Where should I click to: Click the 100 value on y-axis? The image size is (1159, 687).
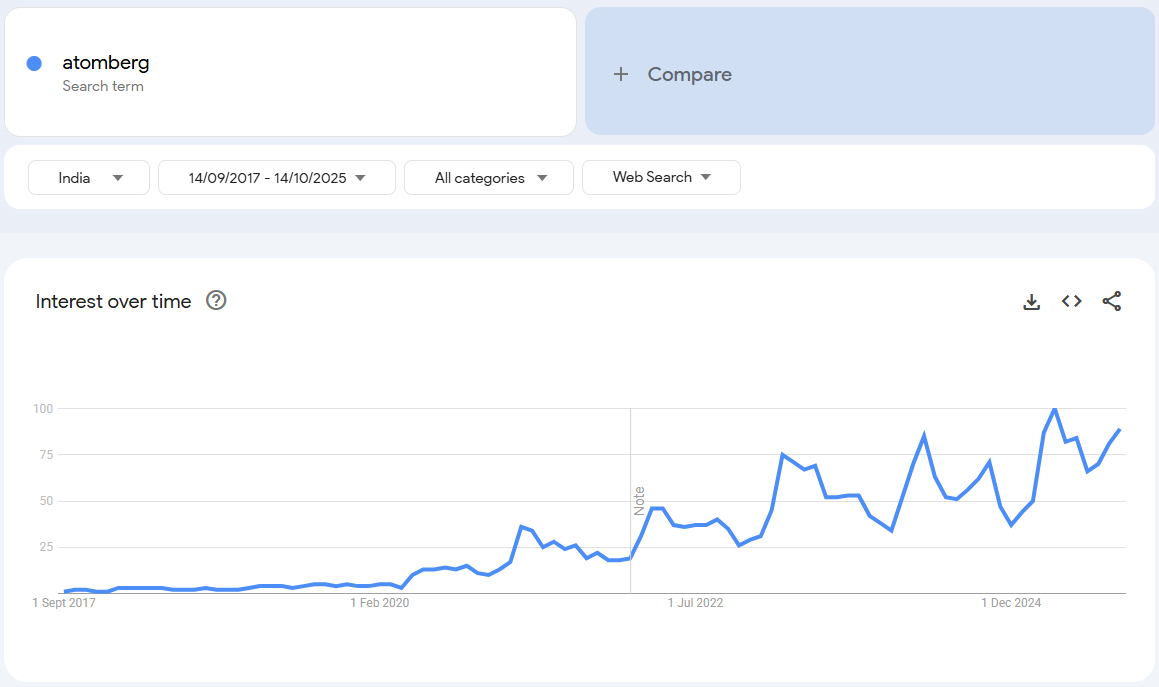pos(43,409)
